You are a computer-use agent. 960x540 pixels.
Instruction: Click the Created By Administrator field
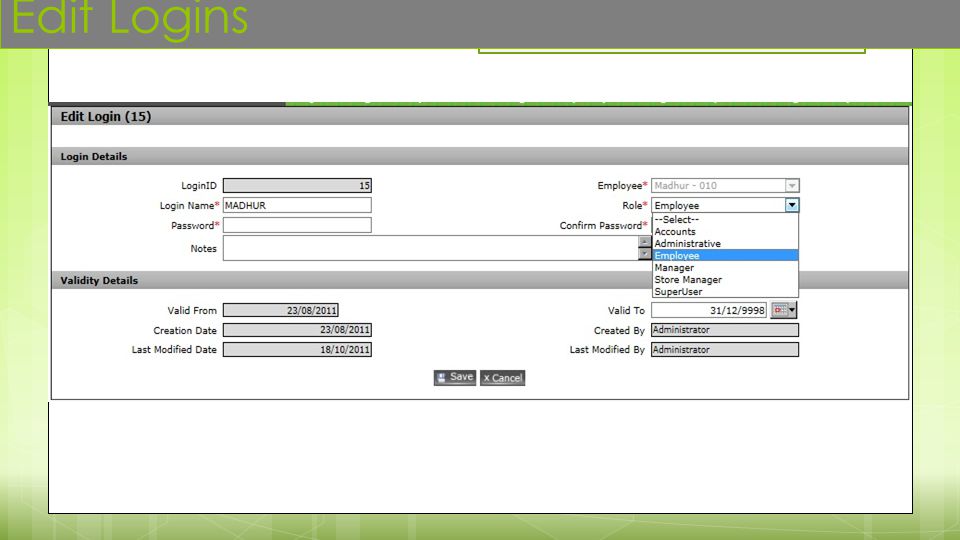coord(725,330)
